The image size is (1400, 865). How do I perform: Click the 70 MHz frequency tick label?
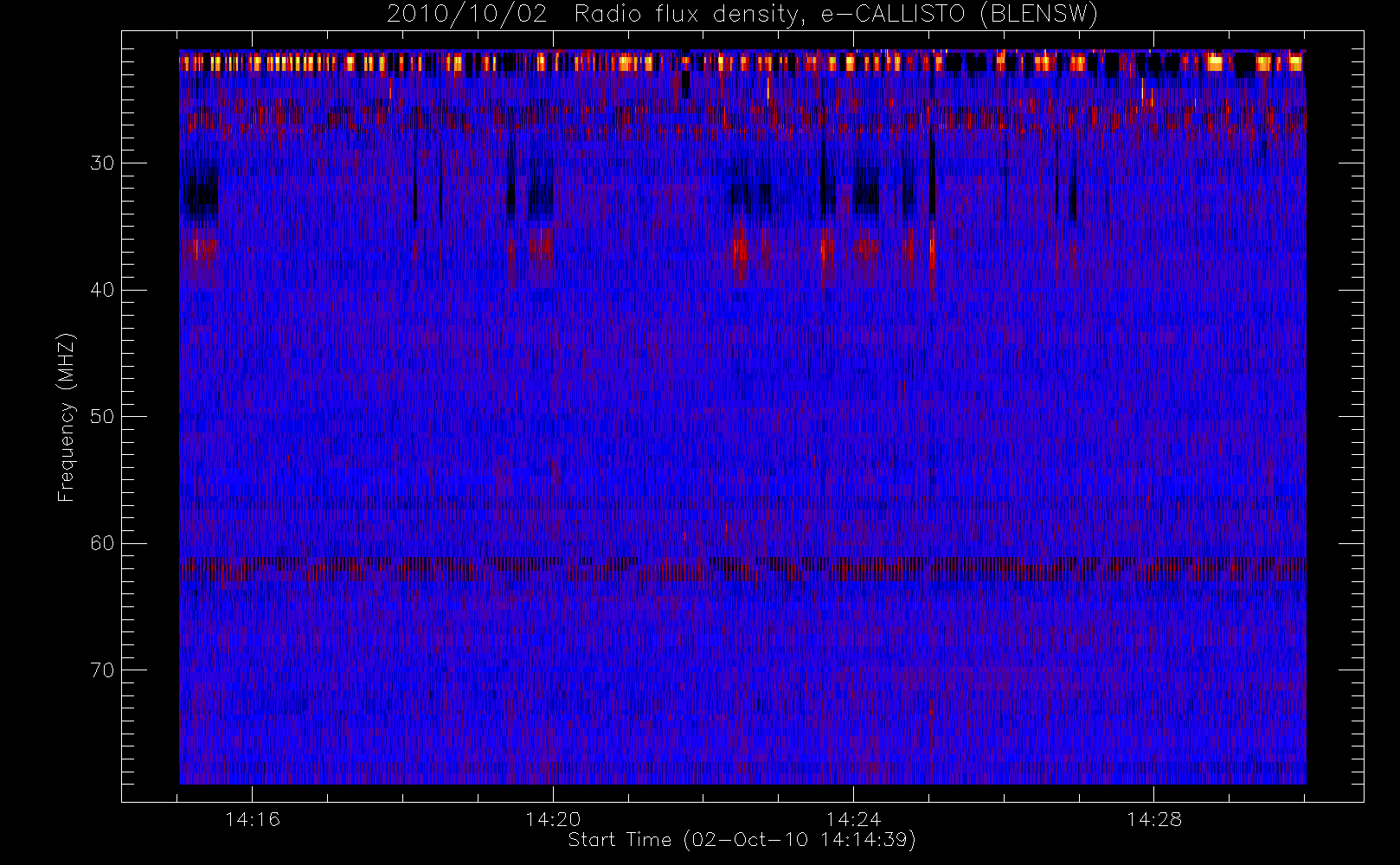point(102,670)
